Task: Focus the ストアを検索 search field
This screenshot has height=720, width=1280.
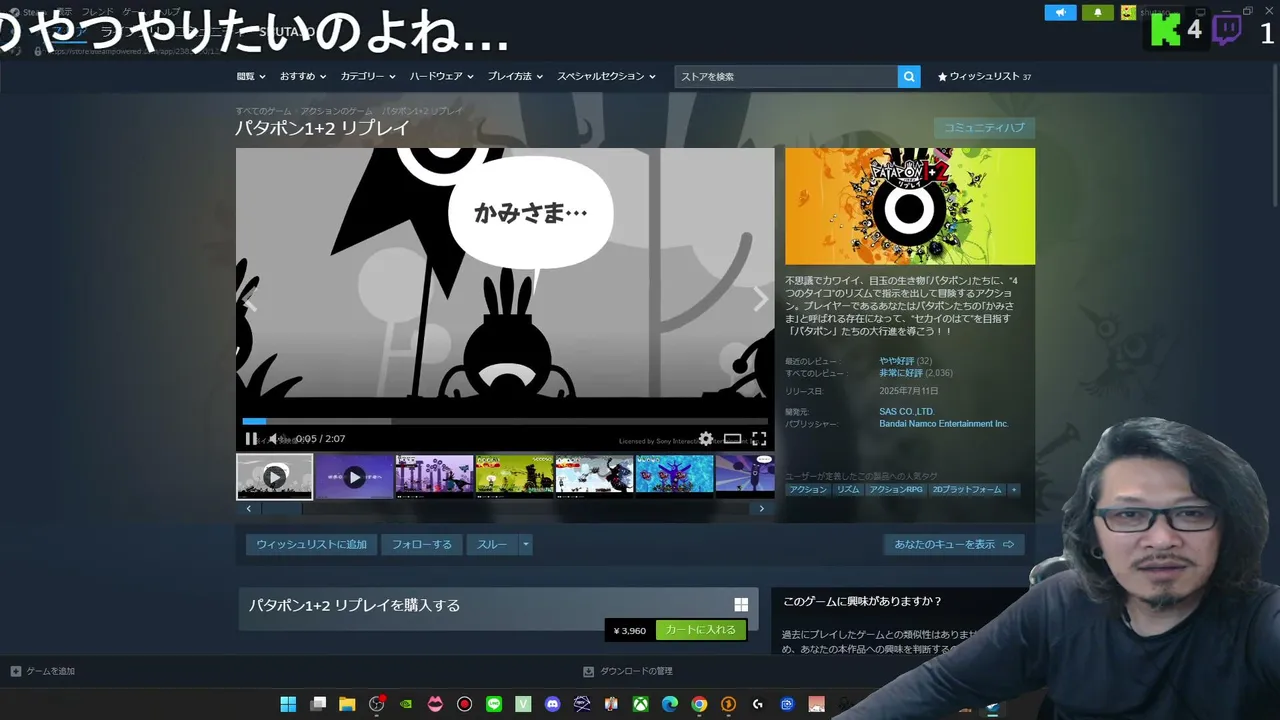Action: (786, 77)
